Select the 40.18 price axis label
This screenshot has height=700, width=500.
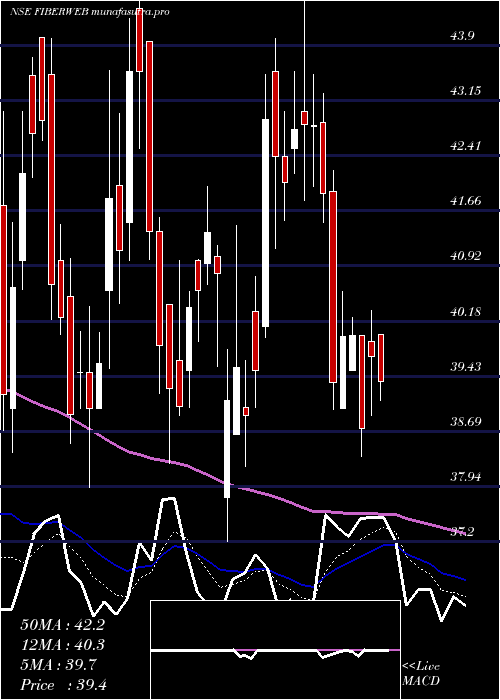point(466,312)
